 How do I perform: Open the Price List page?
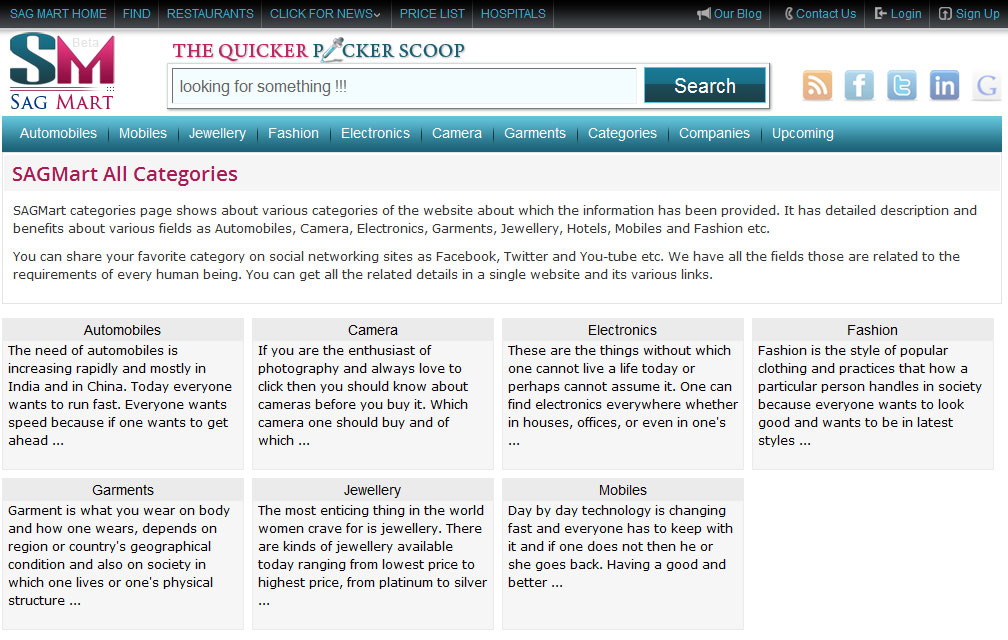pyautogui.click(x=432, y=13)
